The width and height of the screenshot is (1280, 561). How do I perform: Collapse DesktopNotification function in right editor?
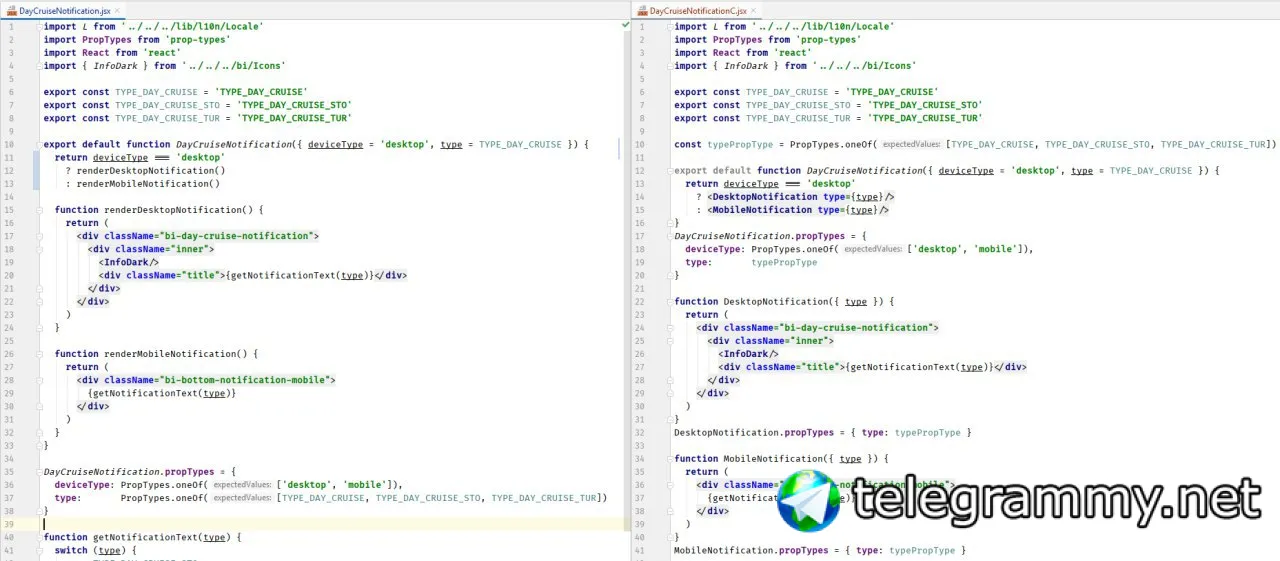(x=668, y=301)
